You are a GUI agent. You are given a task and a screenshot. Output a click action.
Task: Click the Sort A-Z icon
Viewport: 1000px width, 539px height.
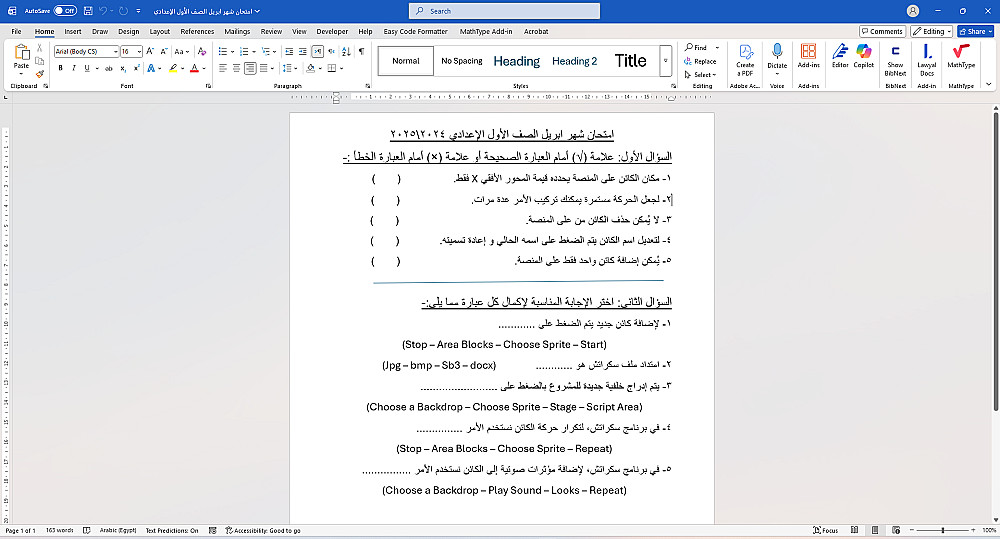[346, 51]
